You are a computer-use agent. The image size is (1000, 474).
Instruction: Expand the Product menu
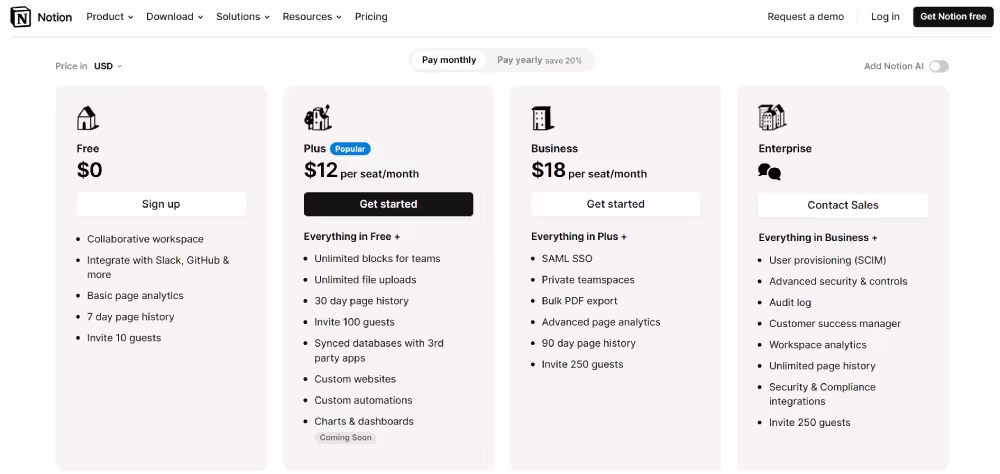click(110, 17)
